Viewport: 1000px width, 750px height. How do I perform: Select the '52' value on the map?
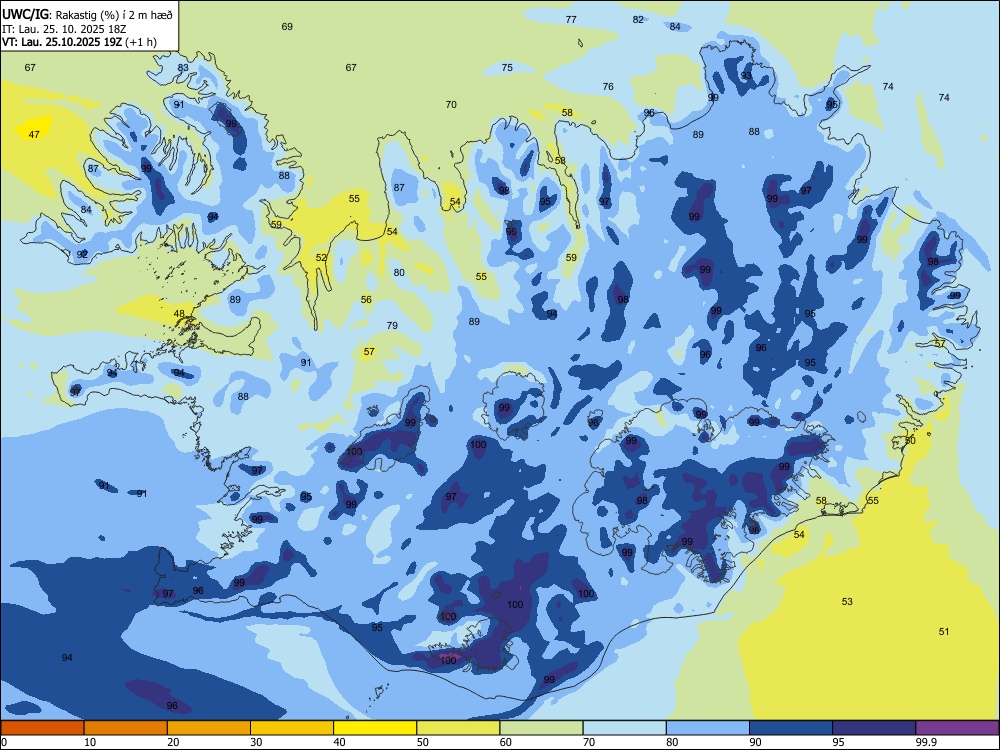(321, 258)
